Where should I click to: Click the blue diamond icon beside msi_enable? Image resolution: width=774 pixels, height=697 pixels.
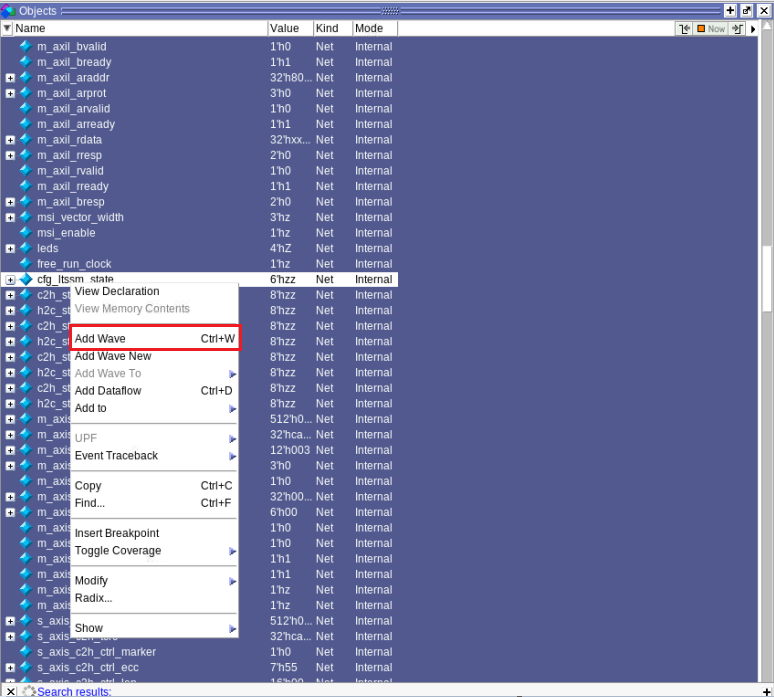coord(26,233)
